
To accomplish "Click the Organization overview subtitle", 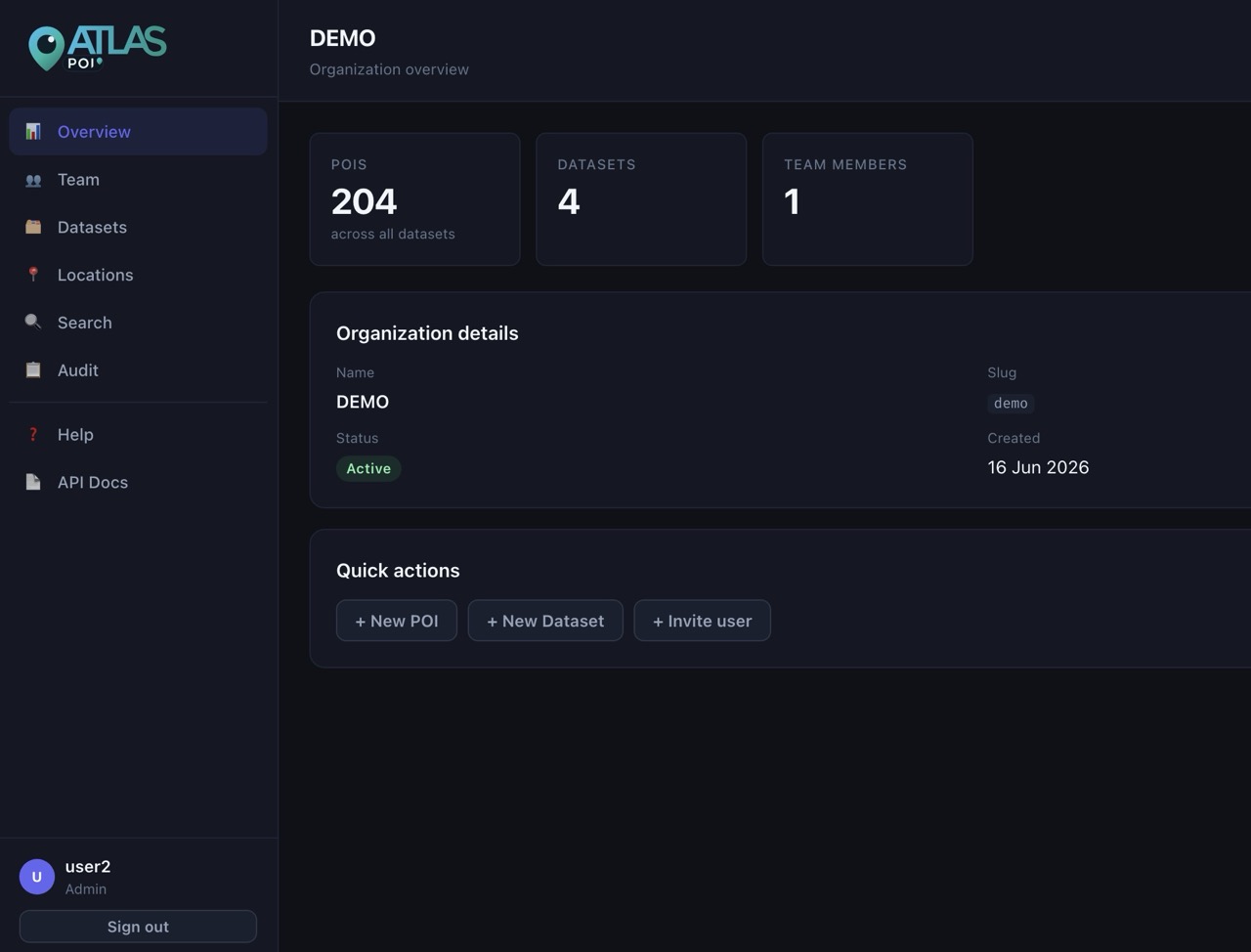I will click(x=389, y=69).
